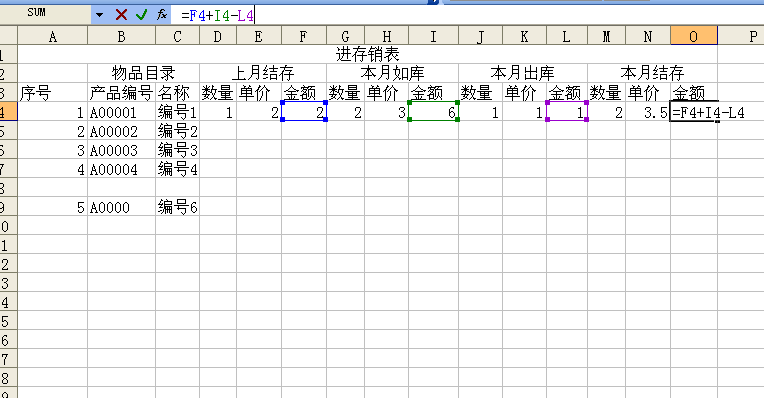Click the 物品目录 header cell
The image size is (764, 398).
coord(143,73)
